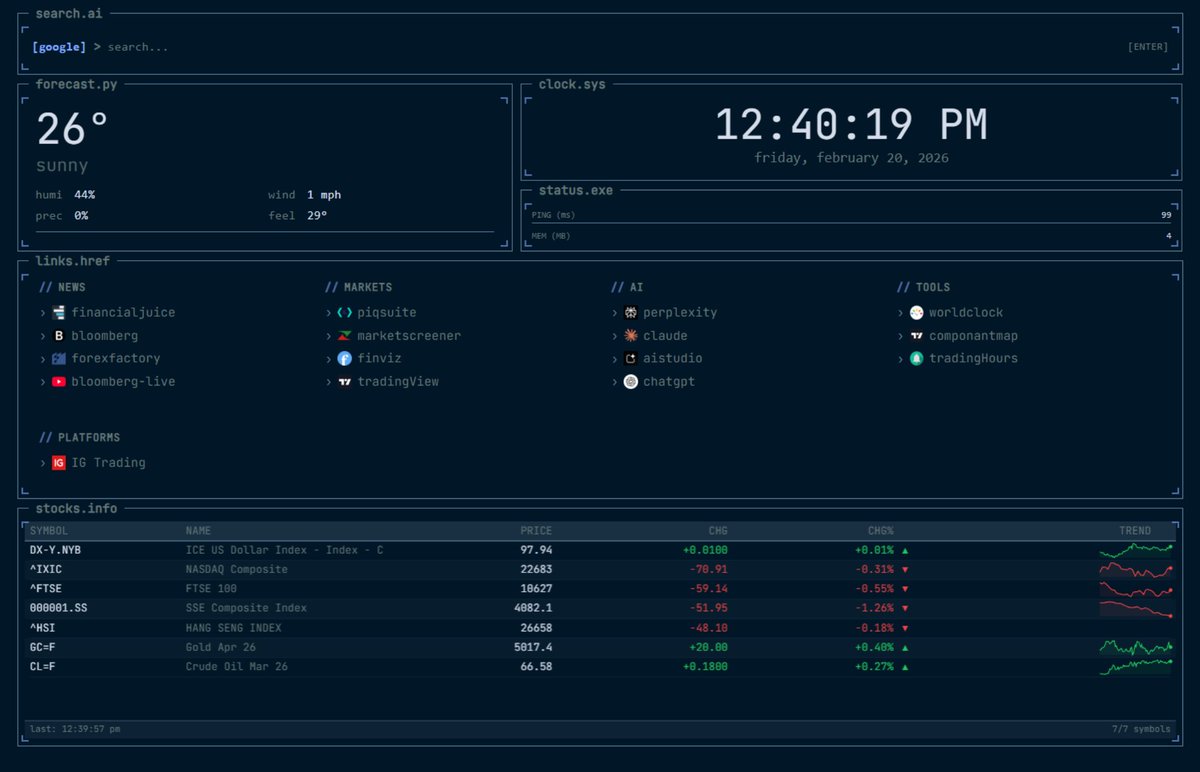Click the DX-Y.NYB green trend sparkline

[x=1136, y=550]
